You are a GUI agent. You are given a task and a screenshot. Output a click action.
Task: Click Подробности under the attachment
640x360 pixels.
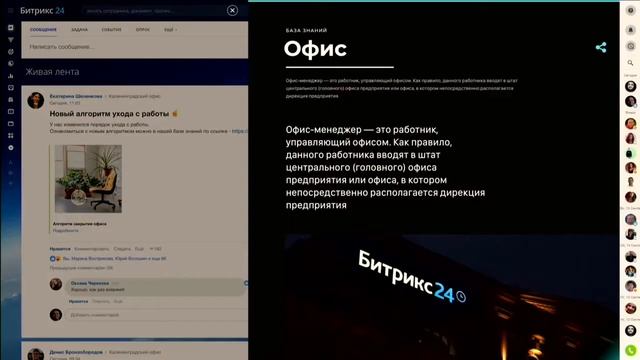[x=65, y=231]
